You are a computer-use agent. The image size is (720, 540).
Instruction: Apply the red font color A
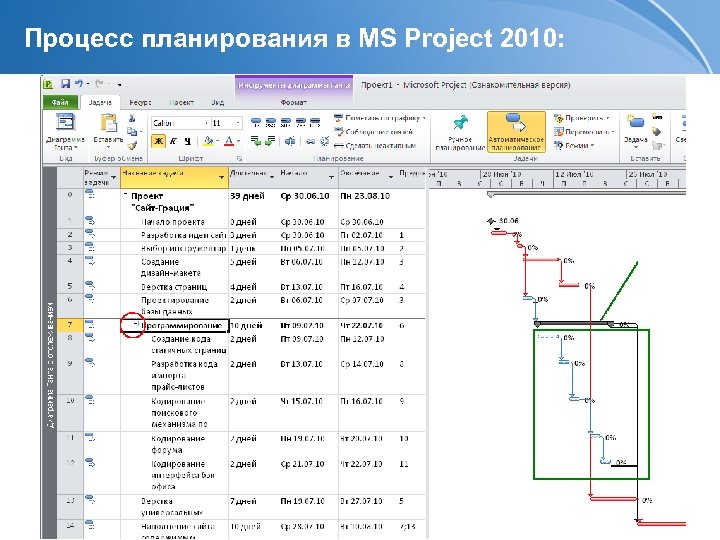[x=229, y=141]
